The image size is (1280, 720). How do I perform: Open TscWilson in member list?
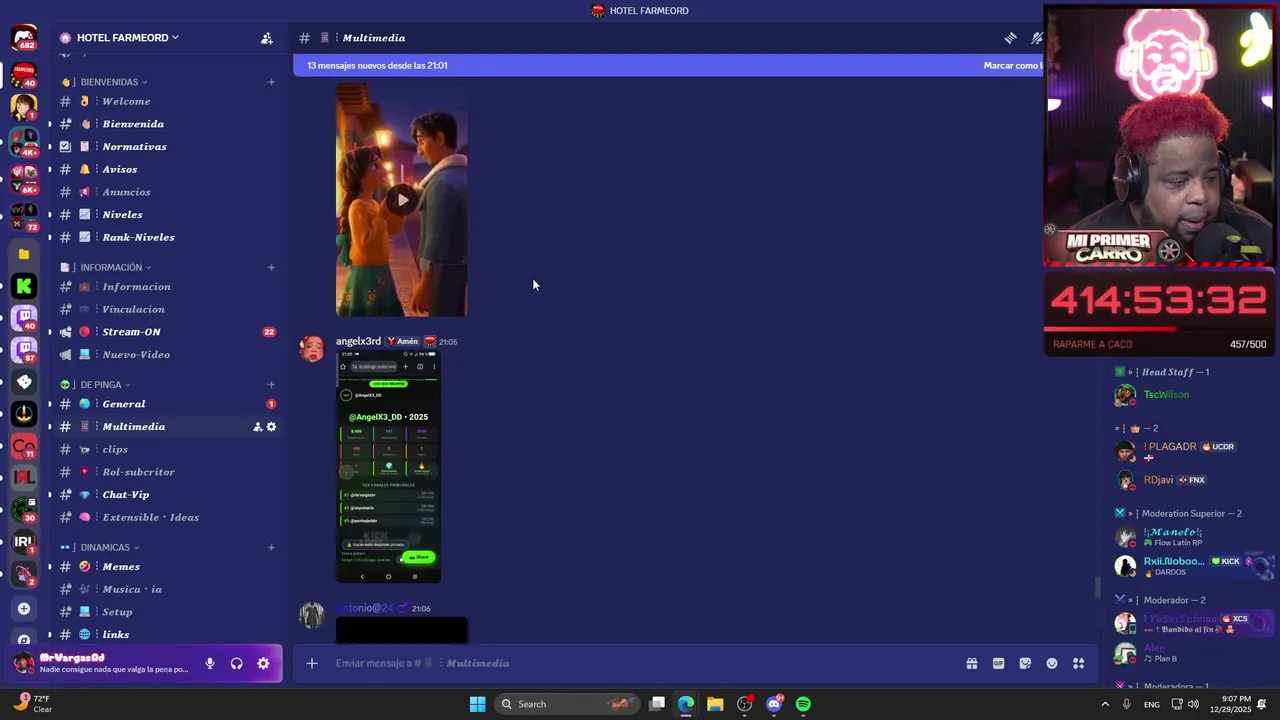pos(1166,394)
